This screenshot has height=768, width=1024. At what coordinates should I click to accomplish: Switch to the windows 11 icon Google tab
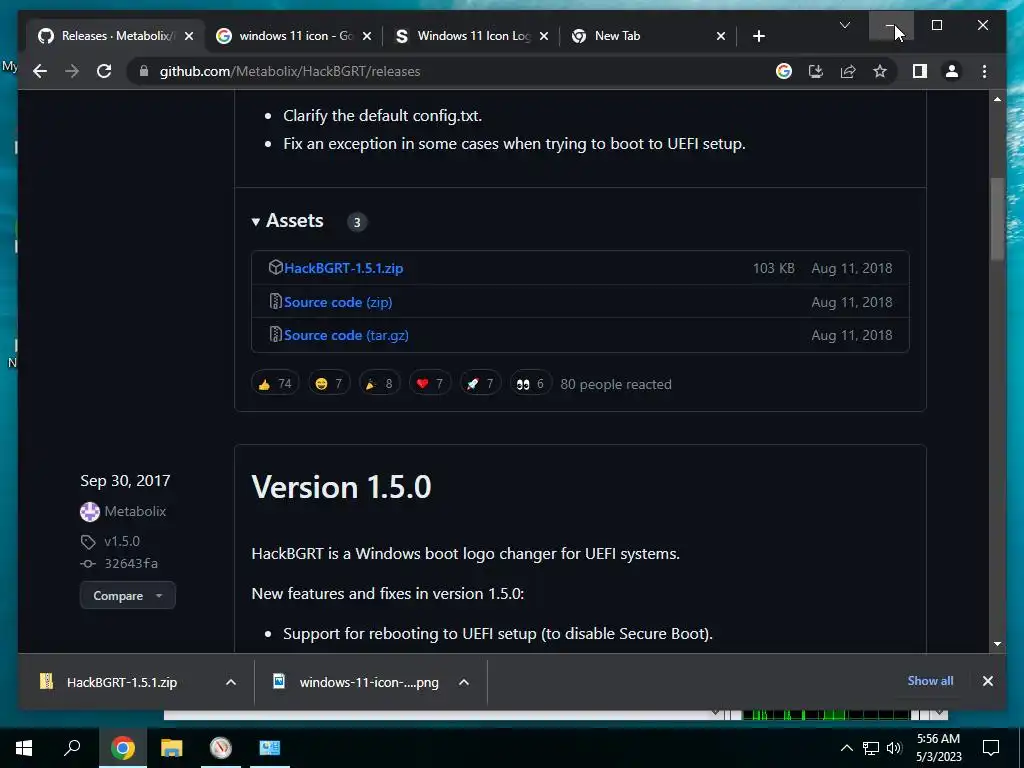pos(294,36)
